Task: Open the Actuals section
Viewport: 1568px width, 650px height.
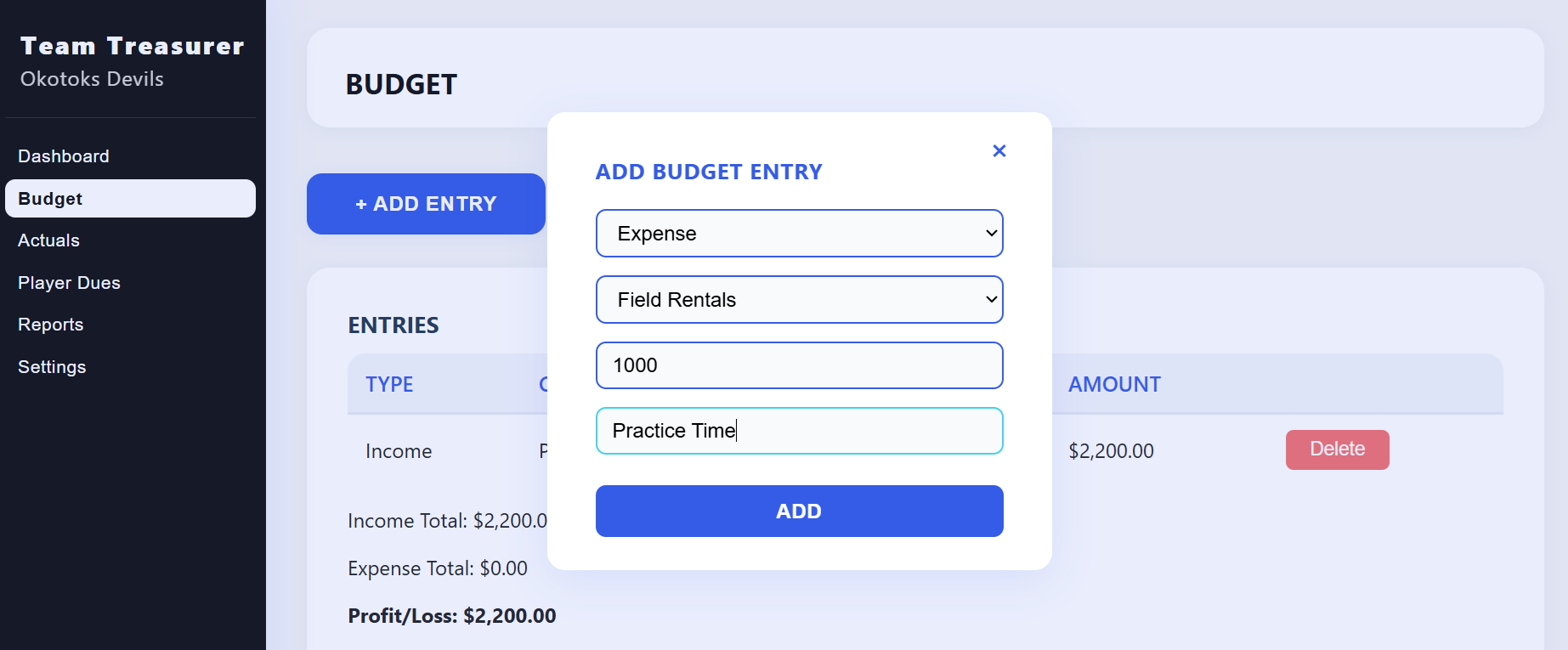Action: pyautogui.click(x=48, y=240)
